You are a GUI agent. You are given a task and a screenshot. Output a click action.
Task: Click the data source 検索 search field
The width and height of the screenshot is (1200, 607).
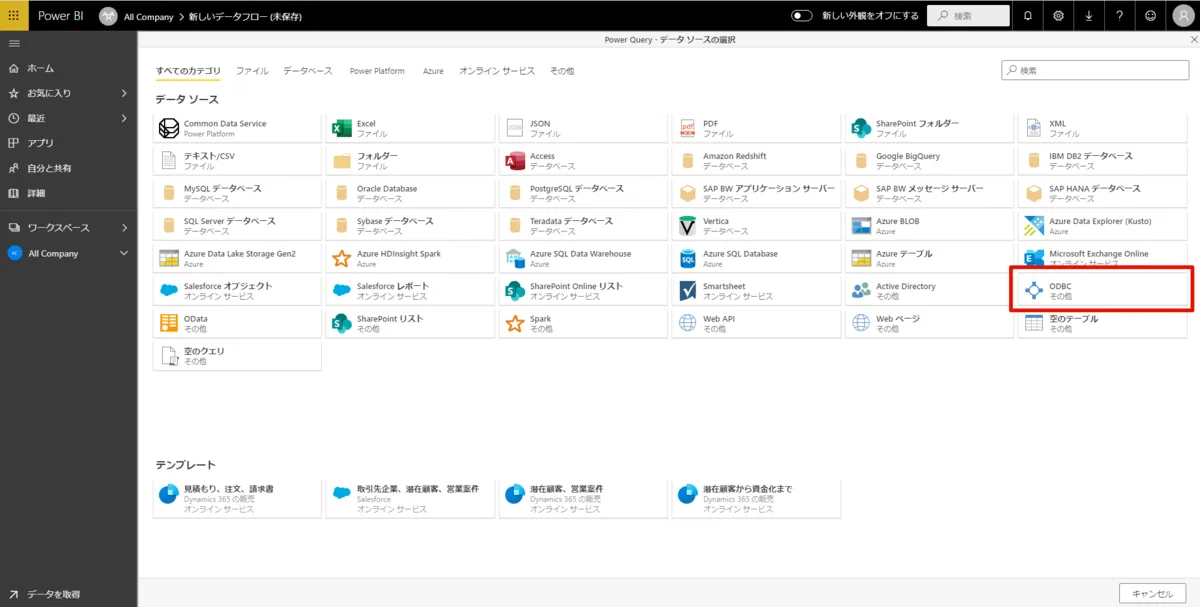[x=1095, y=69]
